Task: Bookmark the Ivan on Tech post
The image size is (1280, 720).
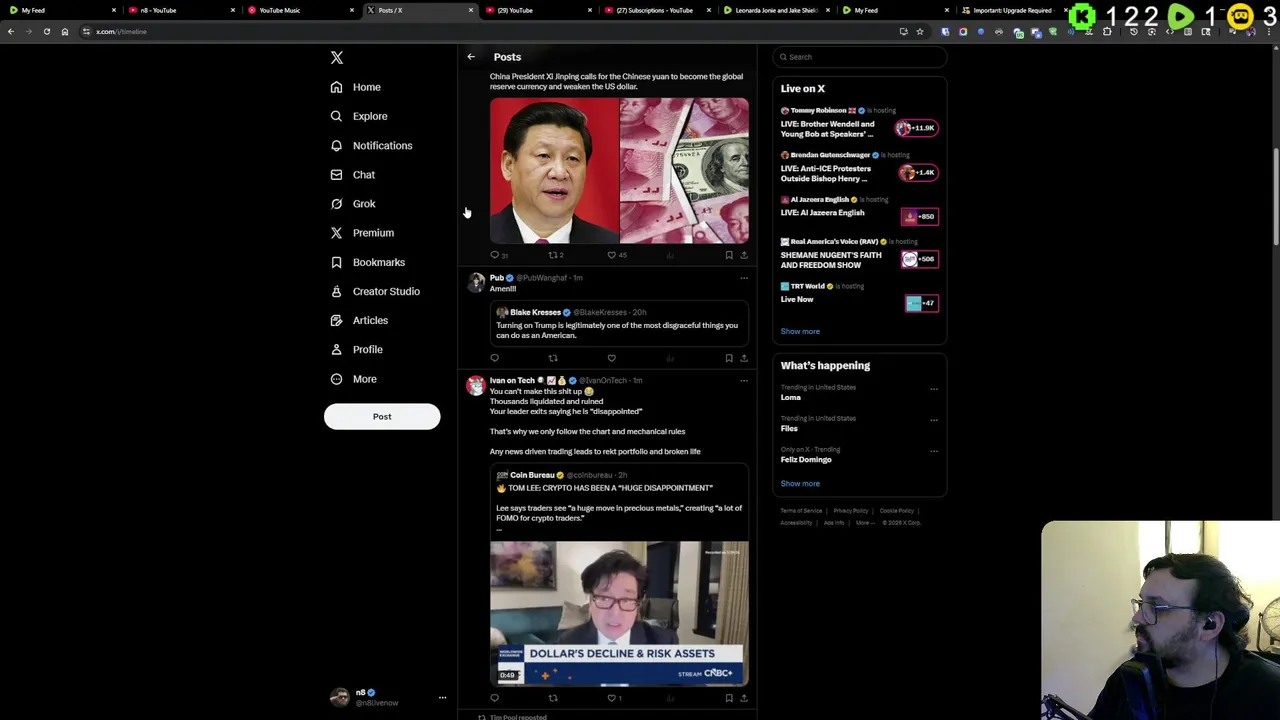Action: tap(729, 699)
